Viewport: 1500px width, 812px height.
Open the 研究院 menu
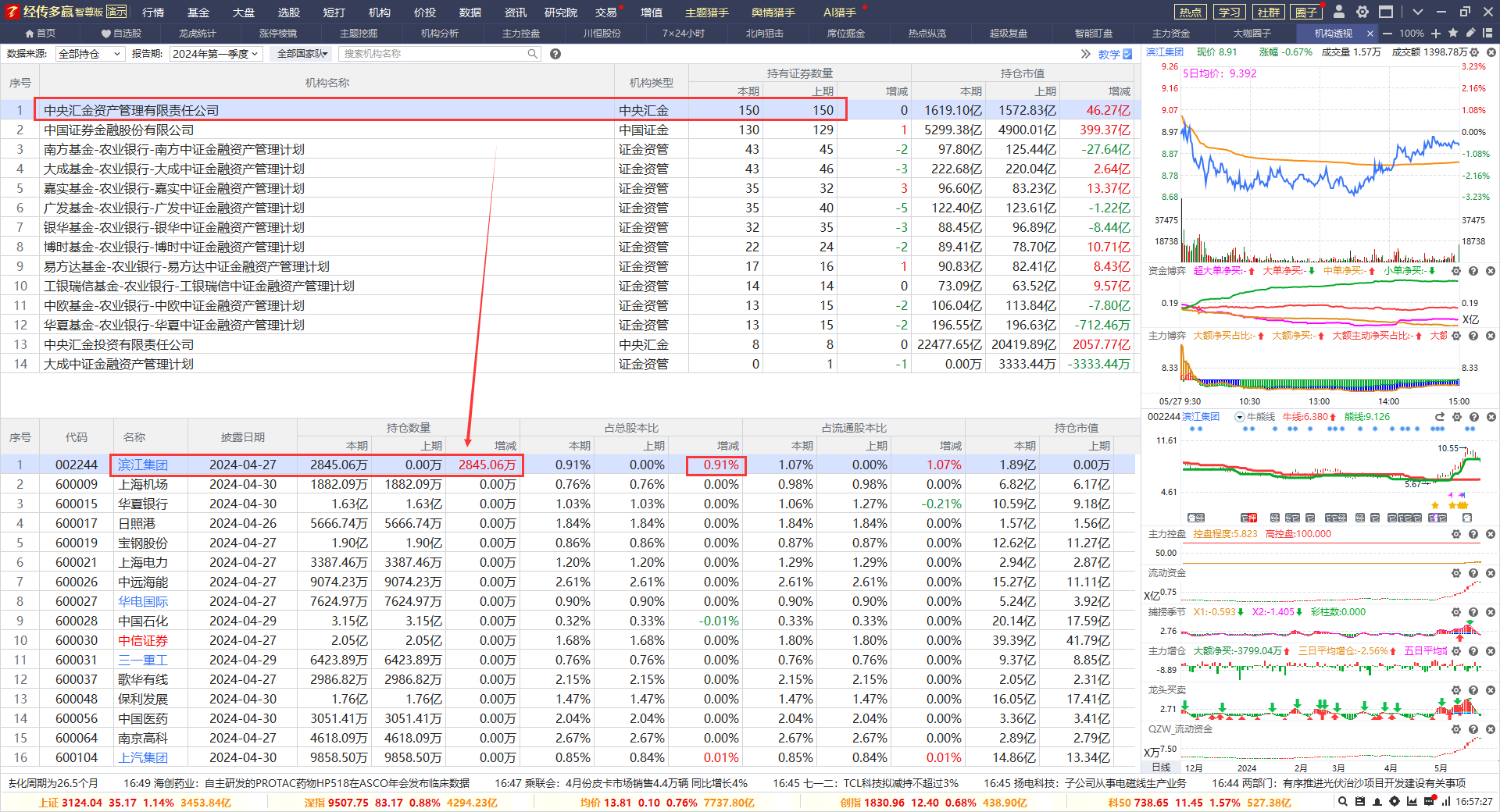(x=560, y=12)
